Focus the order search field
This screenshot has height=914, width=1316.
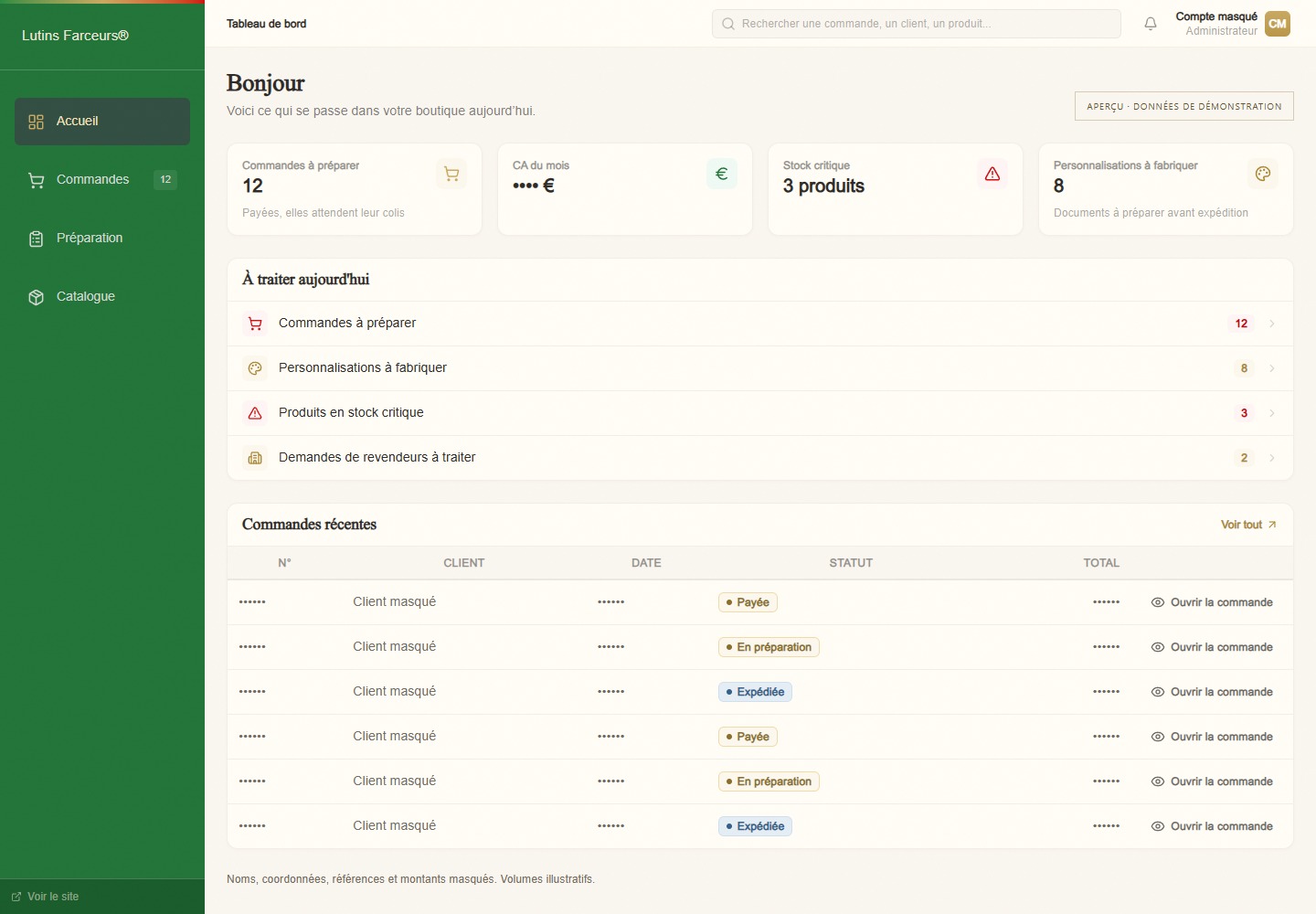[917, 24]
